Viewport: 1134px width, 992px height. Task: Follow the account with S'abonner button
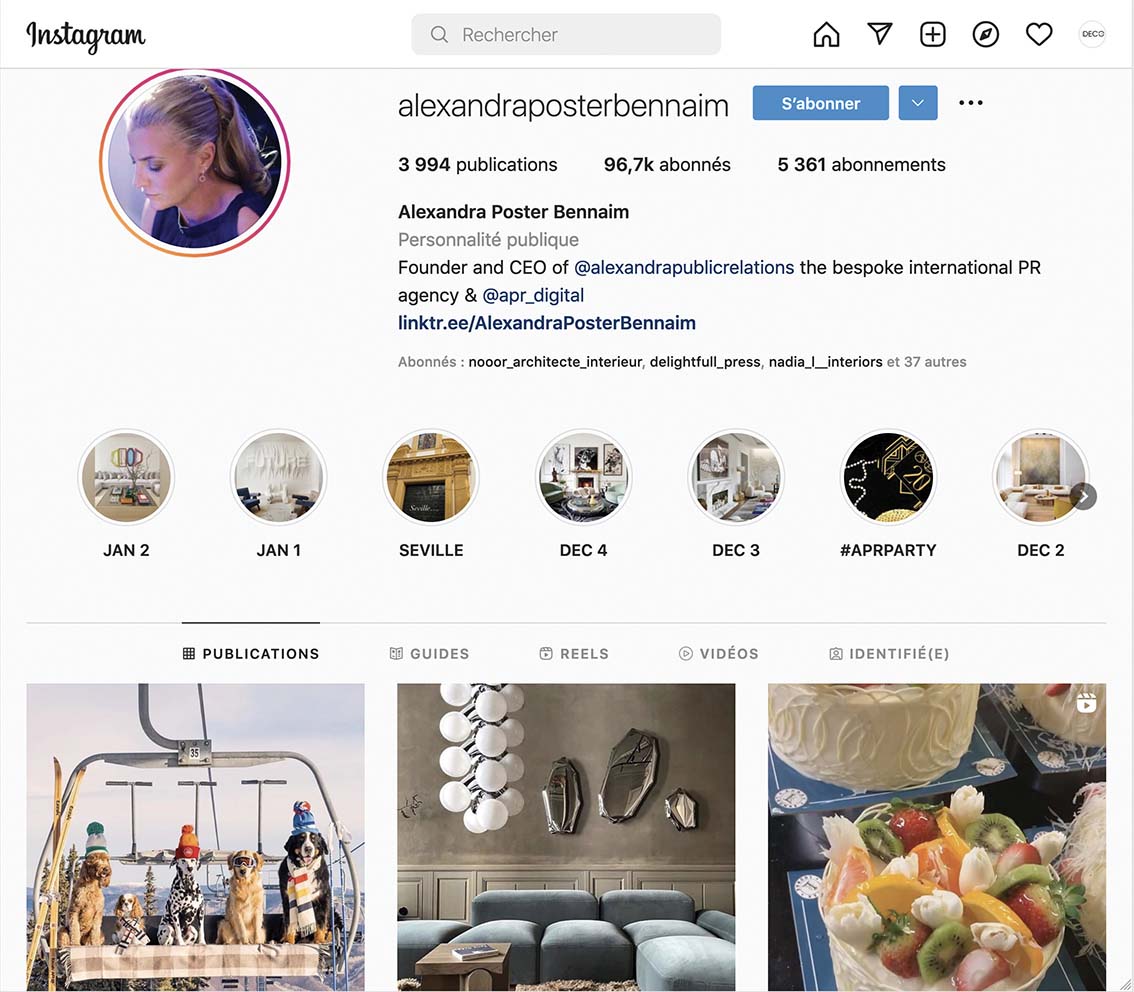point(821,103)
